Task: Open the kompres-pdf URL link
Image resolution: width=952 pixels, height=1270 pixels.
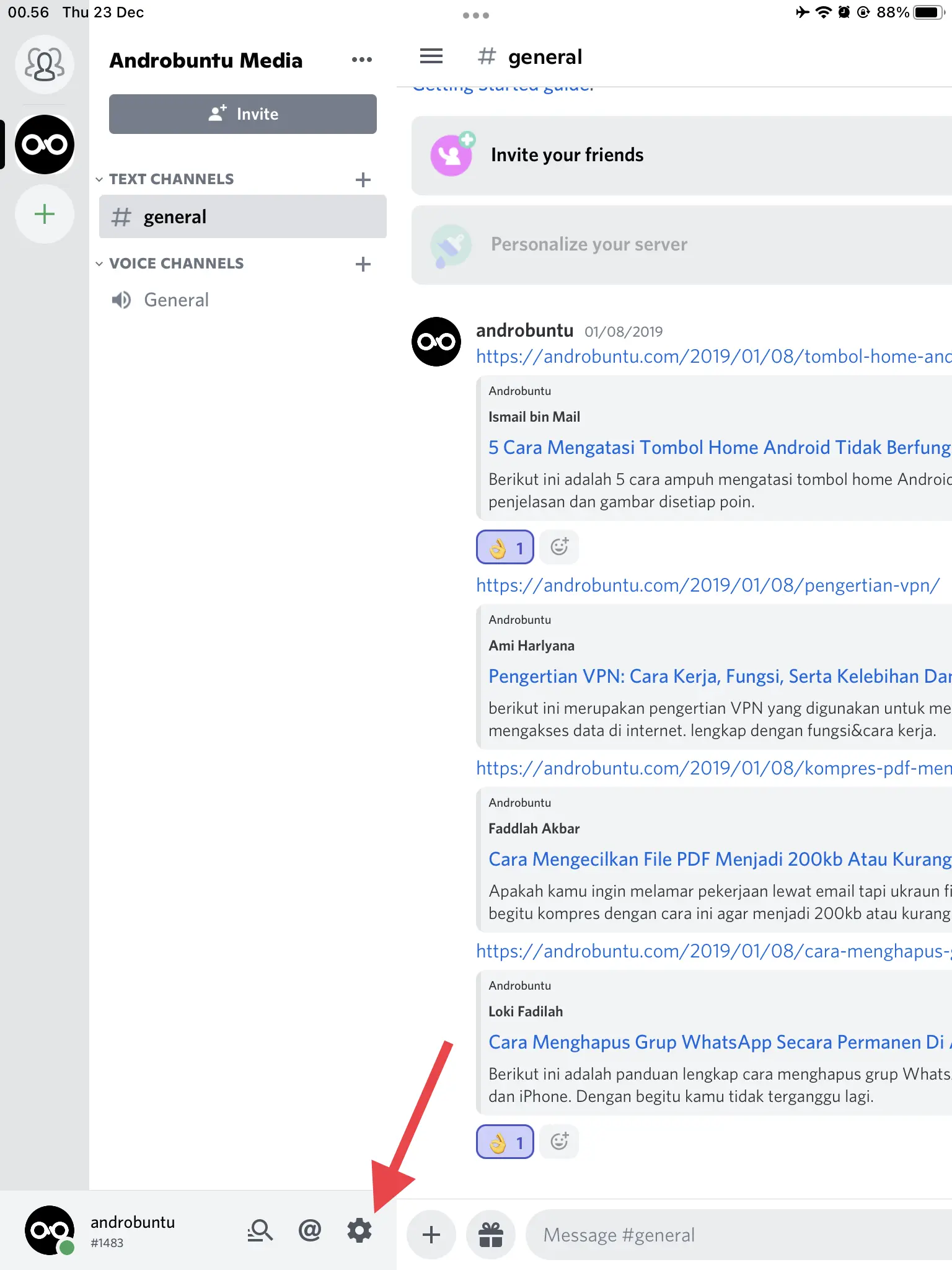Action: click(x=714, y=768)
